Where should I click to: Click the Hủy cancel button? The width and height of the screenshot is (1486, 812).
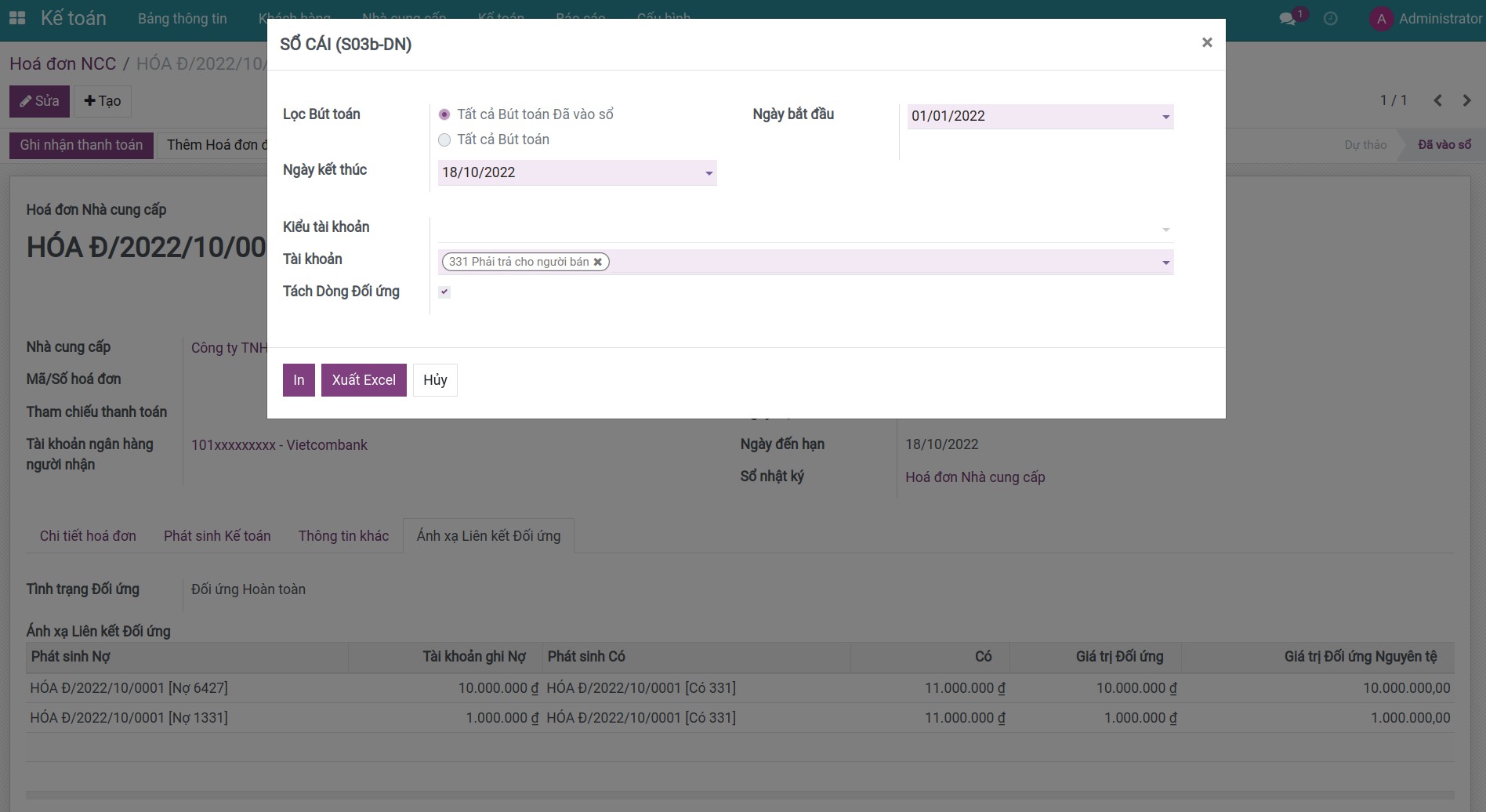tap(435, 380)
